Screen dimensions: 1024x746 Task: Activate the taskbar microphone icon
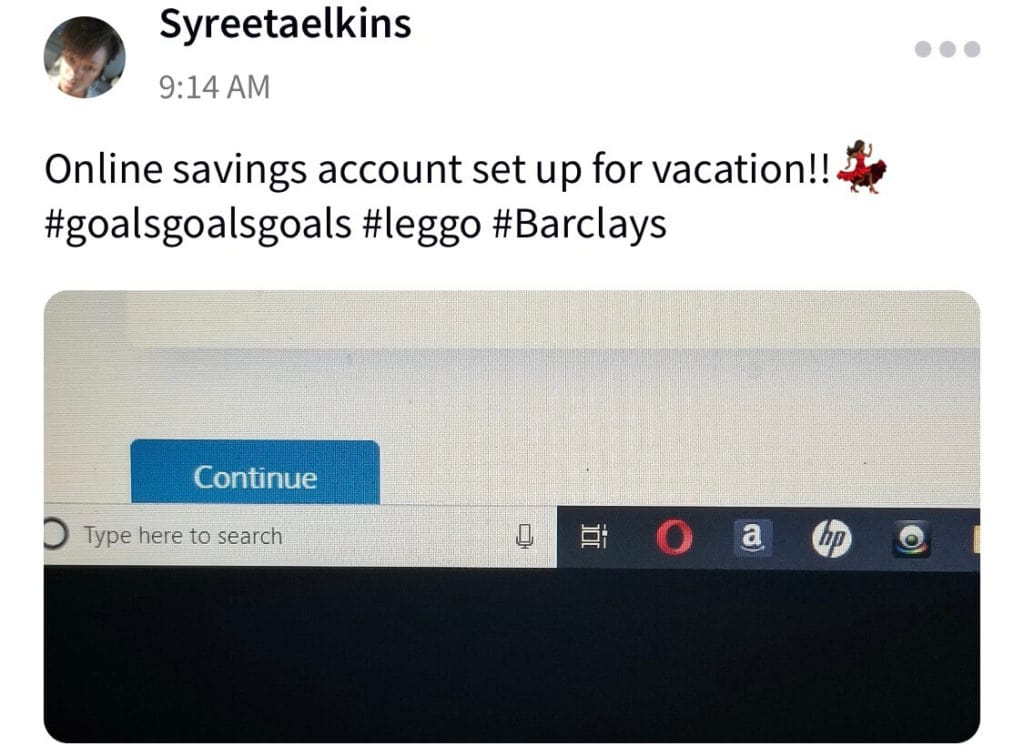coord(524,536)
